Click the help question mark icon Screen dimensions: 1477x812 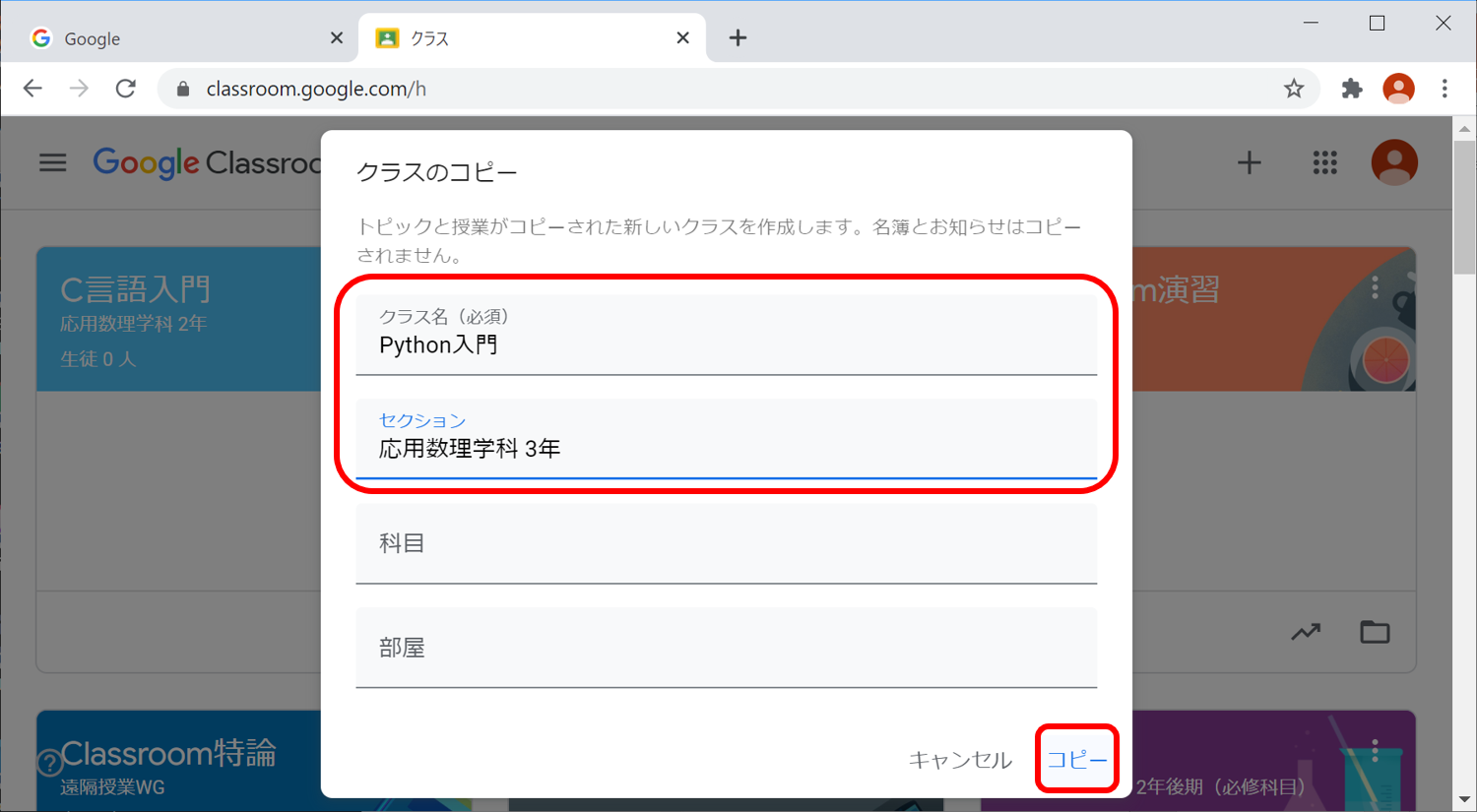pyautogui.click(x=49, y=762)
